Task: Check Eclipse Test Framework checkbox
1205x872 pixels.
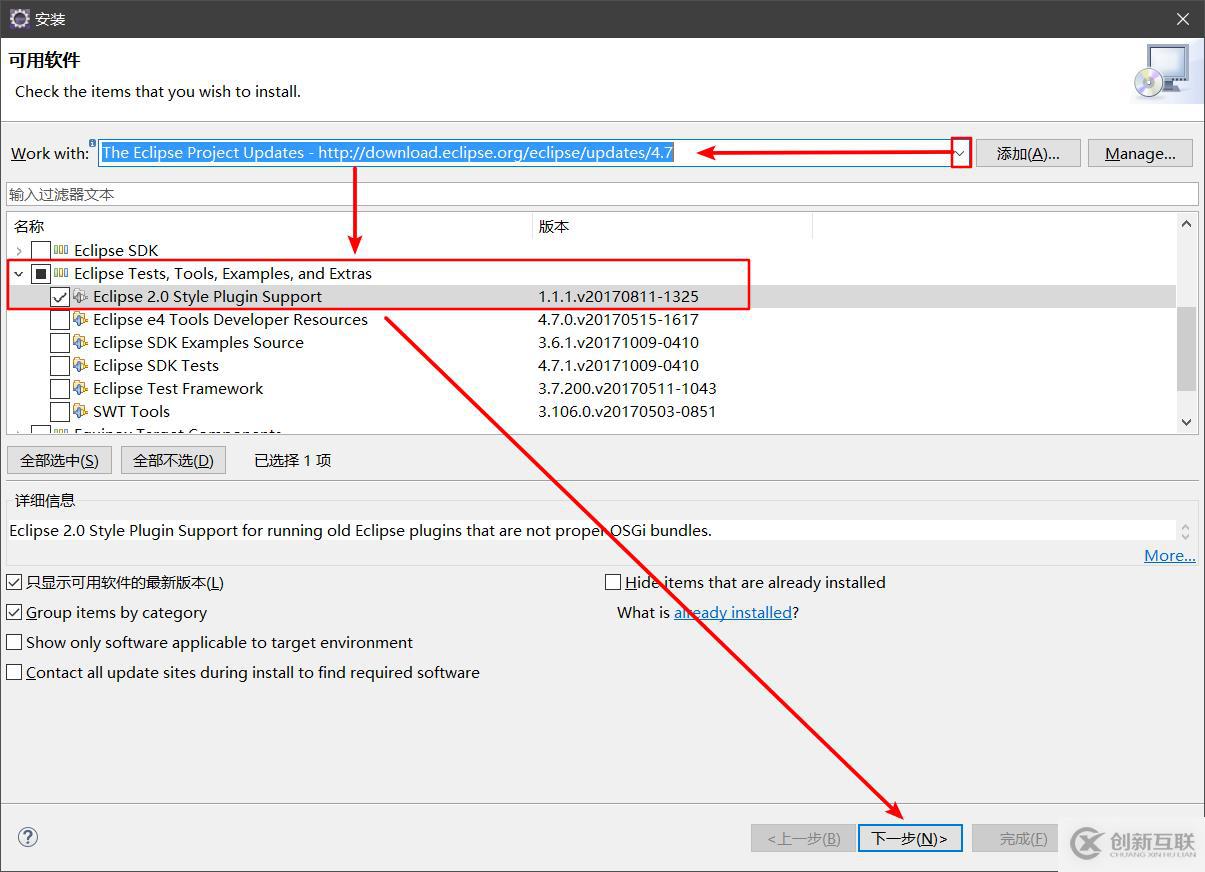Action: (x=60, y=388)
